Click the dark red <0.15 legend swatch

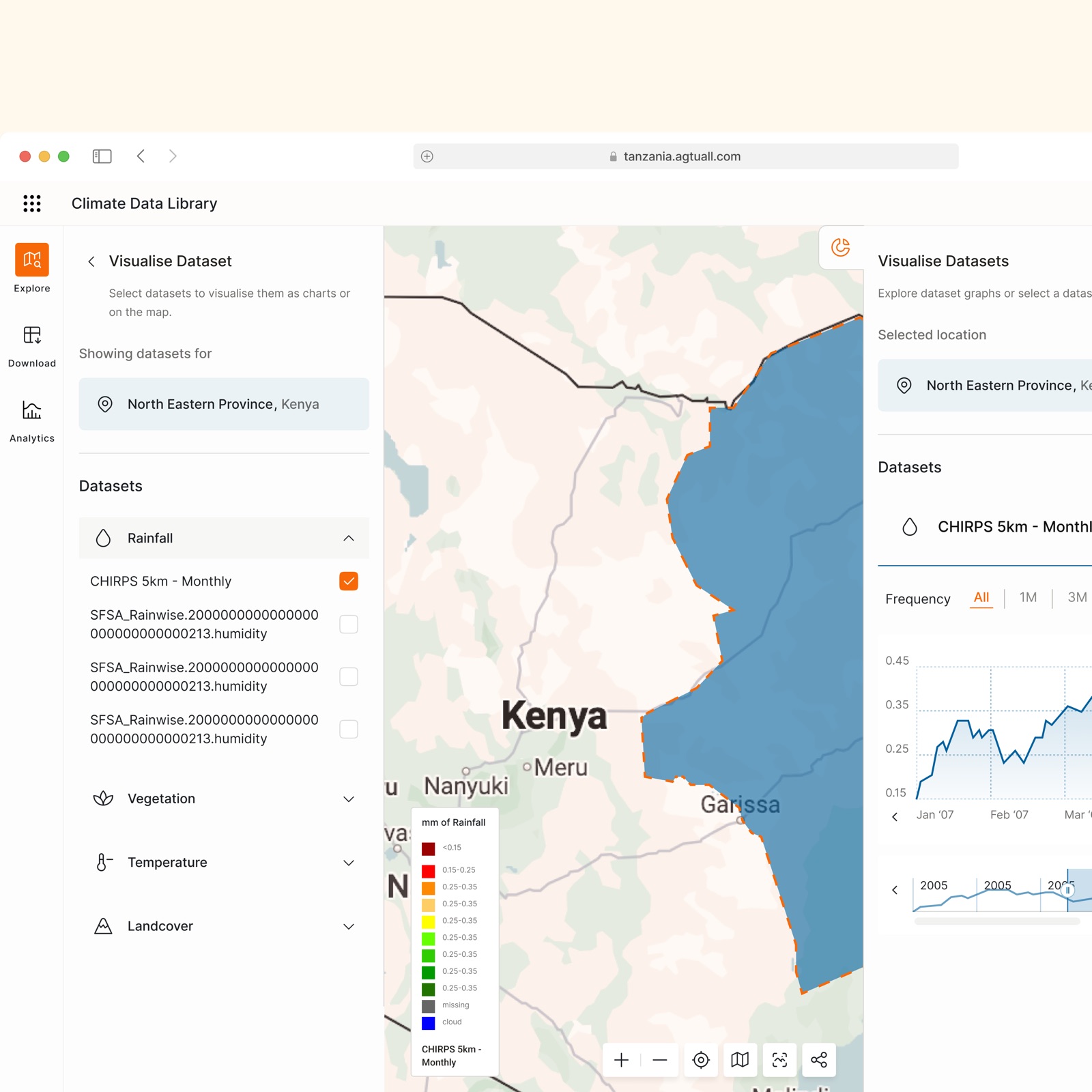429,848
